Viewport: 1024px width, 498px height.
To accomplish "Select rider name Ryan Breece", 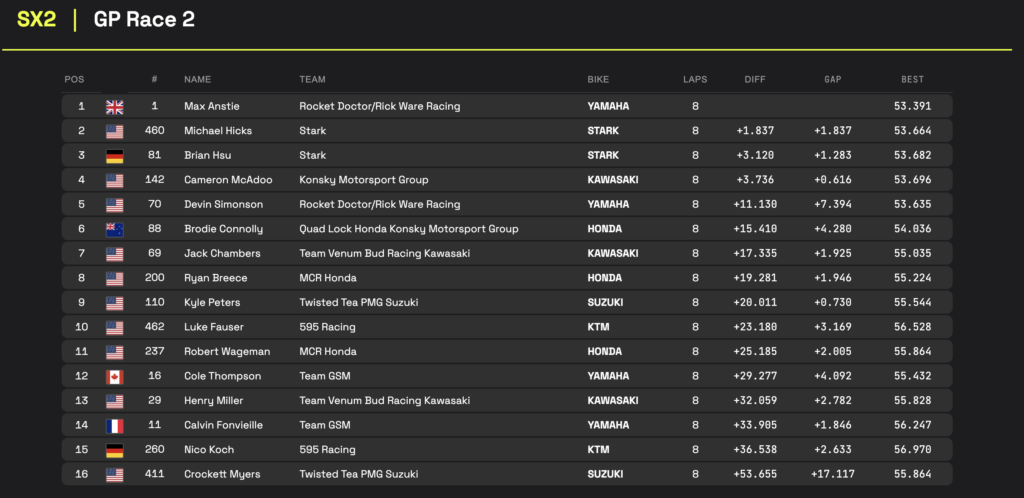I will [x=216, y=278].
